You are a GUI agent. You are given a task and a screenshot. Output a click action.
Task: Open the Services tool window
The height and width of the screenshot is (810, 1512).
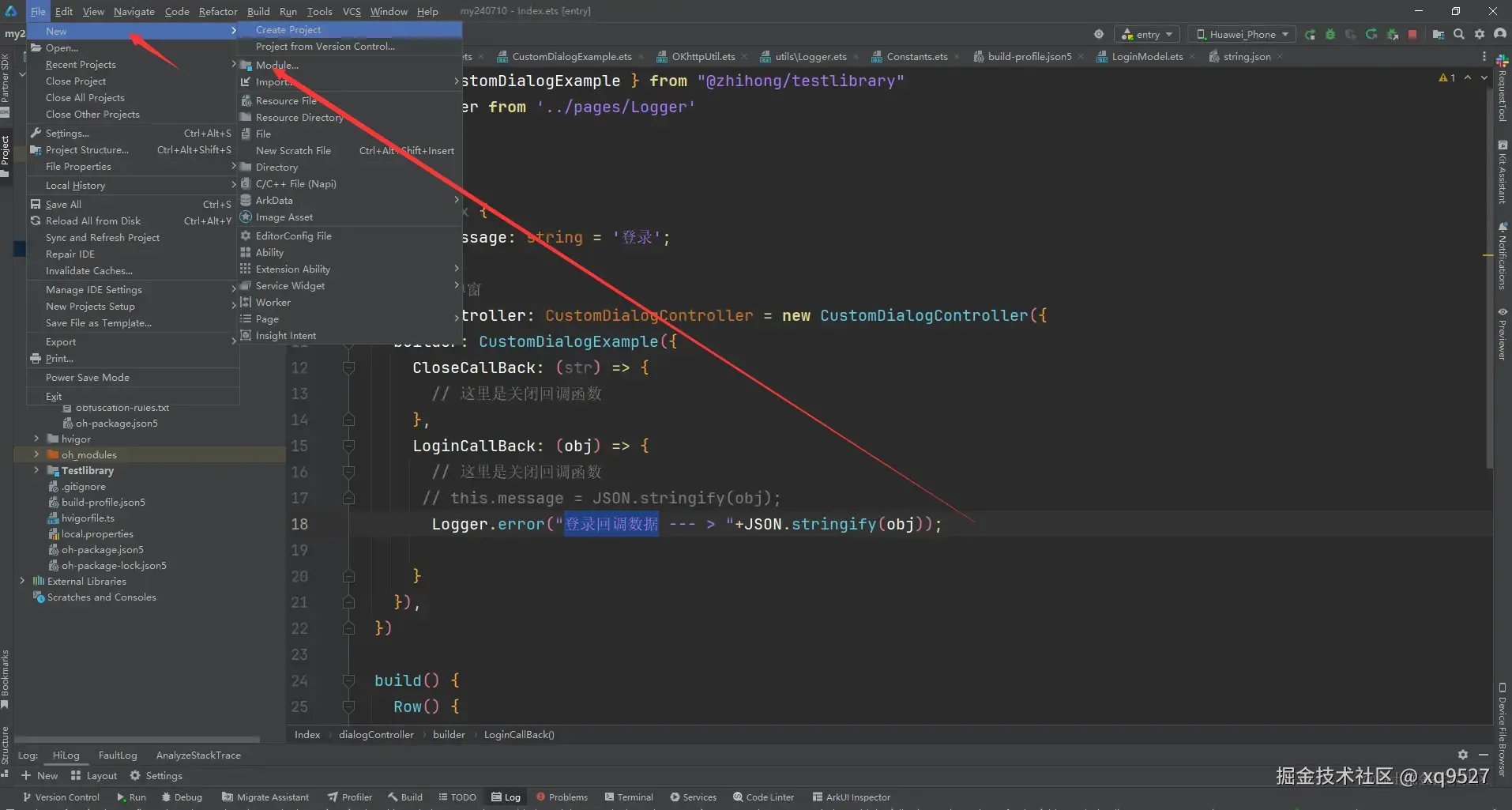tap(693, 797)
